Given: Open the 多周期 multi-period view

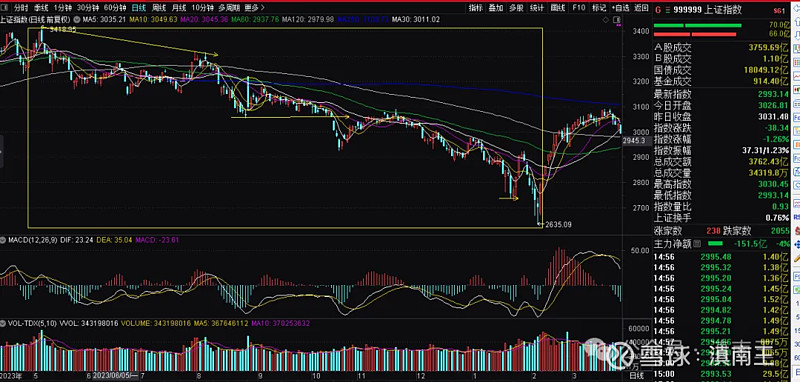Looking at the screenshot, I should (229, 8).
